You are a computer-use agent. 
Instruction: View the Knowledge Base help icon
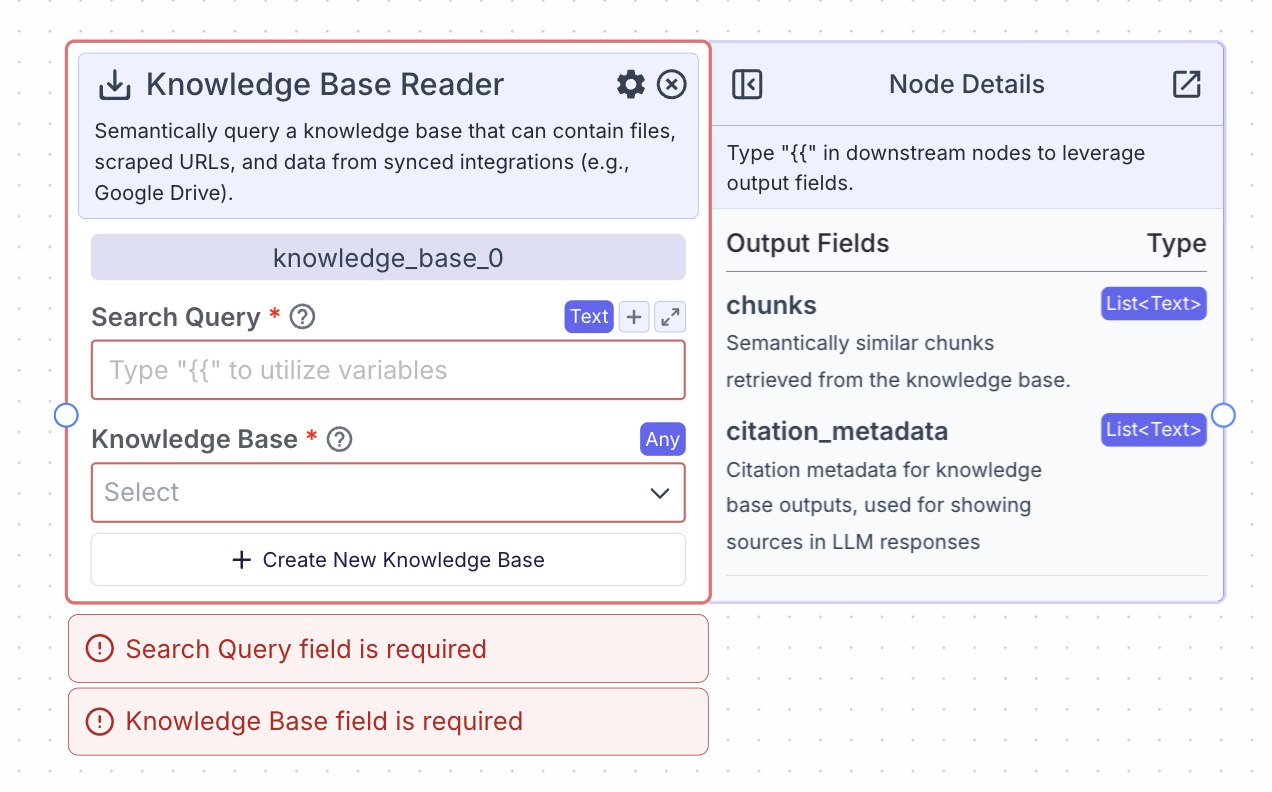[x=339, y=438]
